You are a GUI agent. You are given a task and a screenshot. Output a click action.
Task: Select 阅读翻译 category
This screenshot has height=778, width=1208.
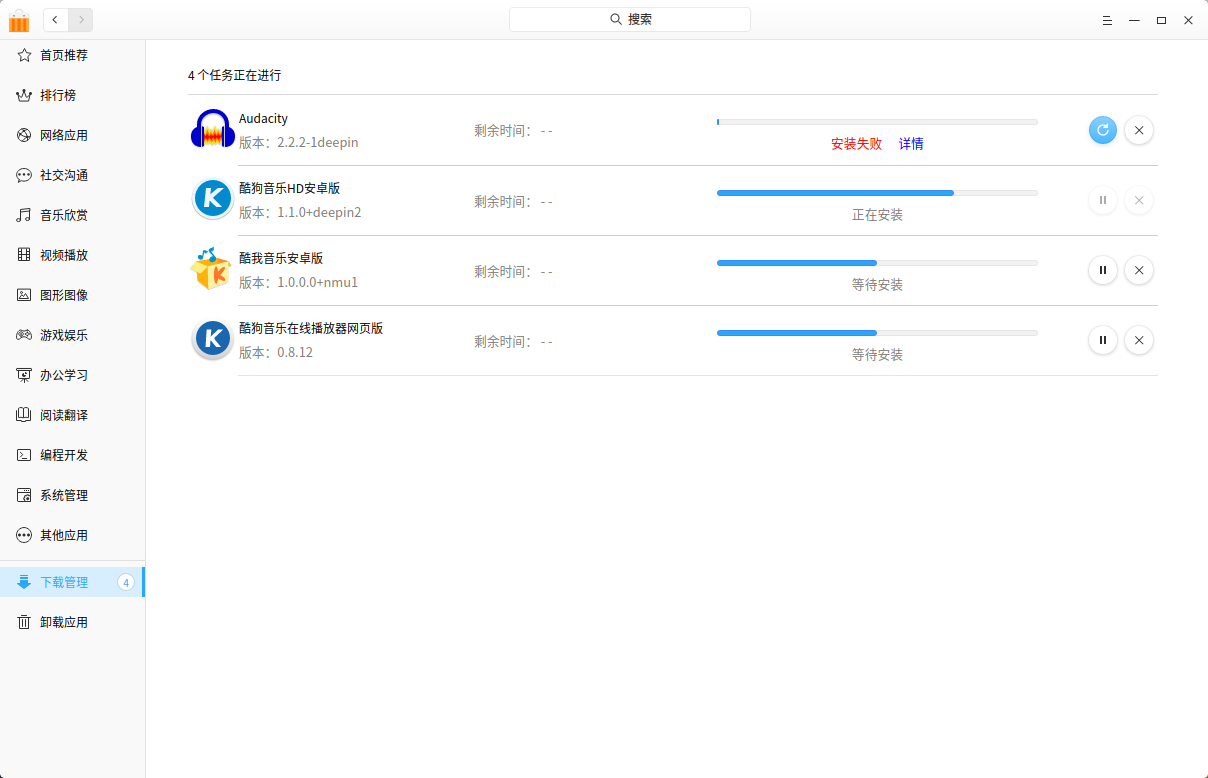(x=72, y=415)
